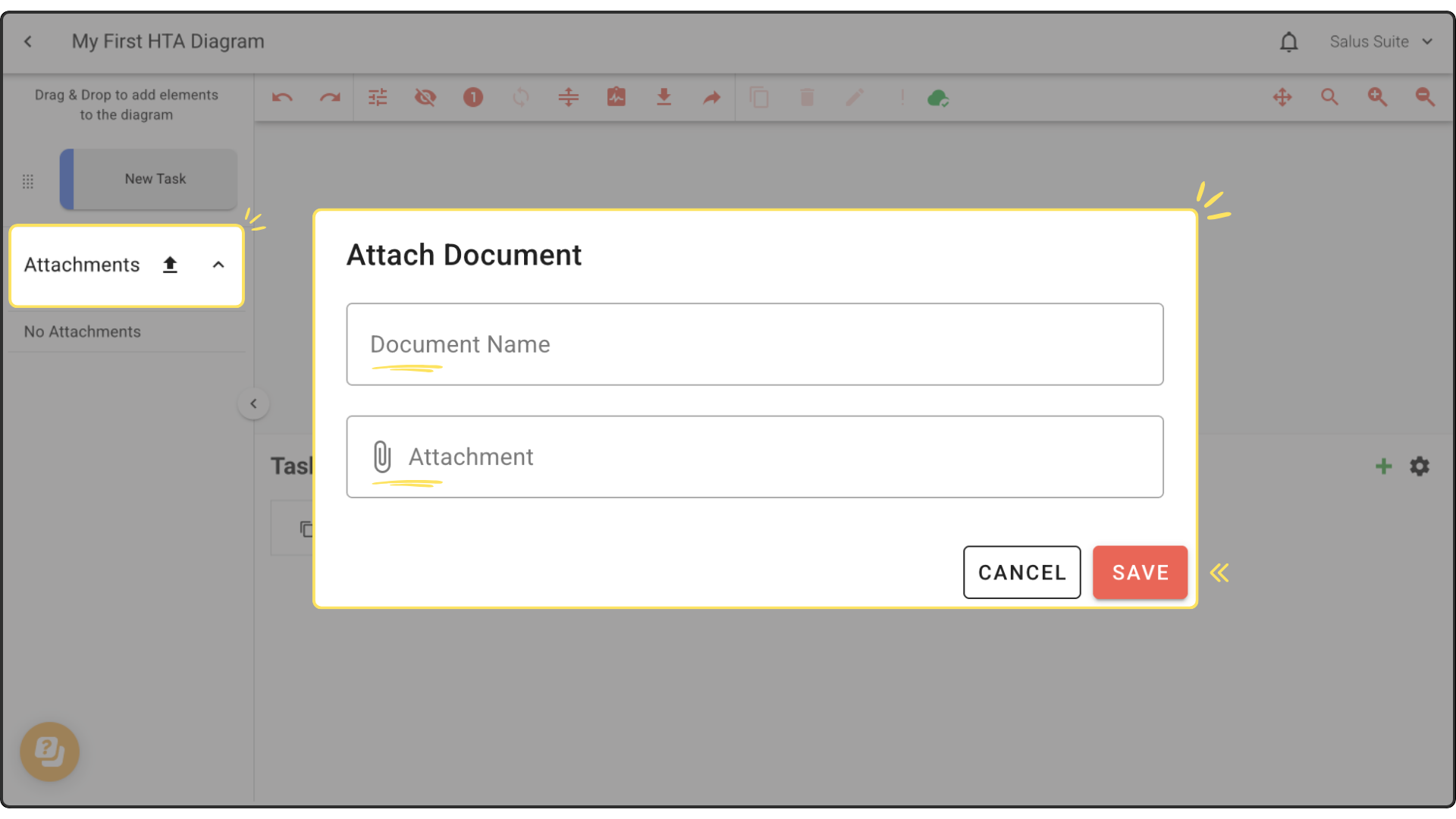Click the Attachment file field
The width and height of the screenshot is (1456, 819).
(755, 457)
